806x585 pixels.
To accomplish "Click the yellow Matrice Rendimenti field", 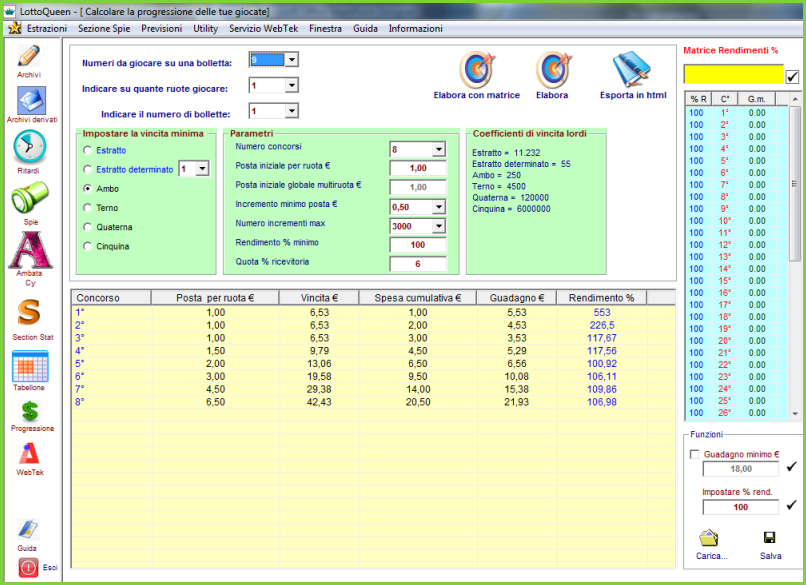I will 733,74.
